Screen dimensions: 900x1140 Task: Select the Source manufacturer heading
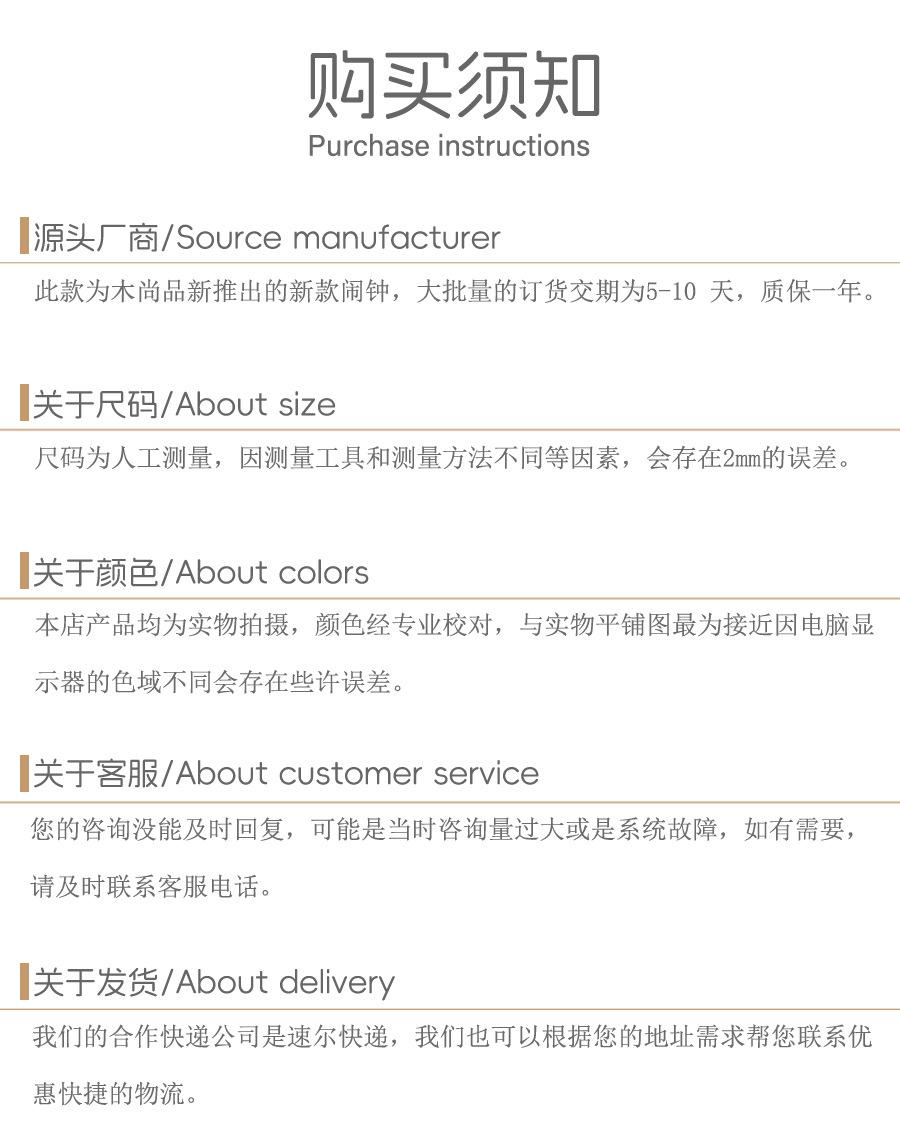pyautogui.click(x=266, y=237)
